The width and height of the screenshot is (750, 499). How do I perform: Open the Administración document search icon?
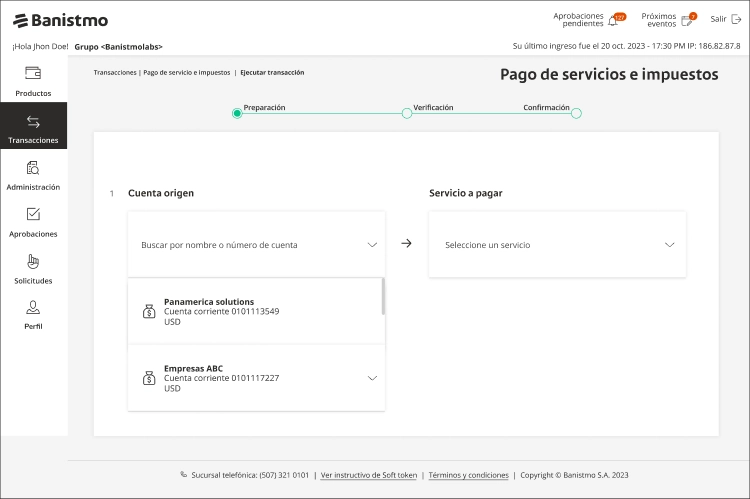click(x=33, y=168)
